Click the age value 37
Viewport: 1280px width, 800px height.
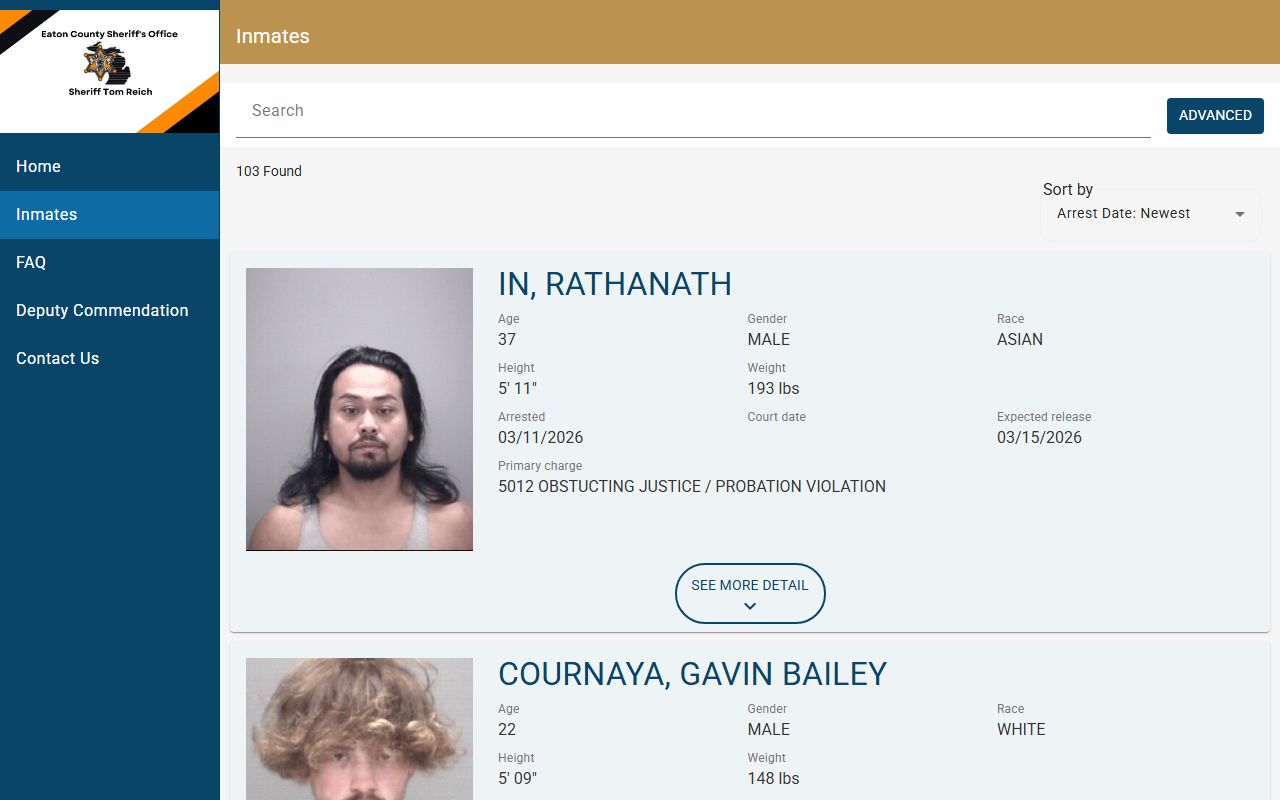[x=507, y=340]
